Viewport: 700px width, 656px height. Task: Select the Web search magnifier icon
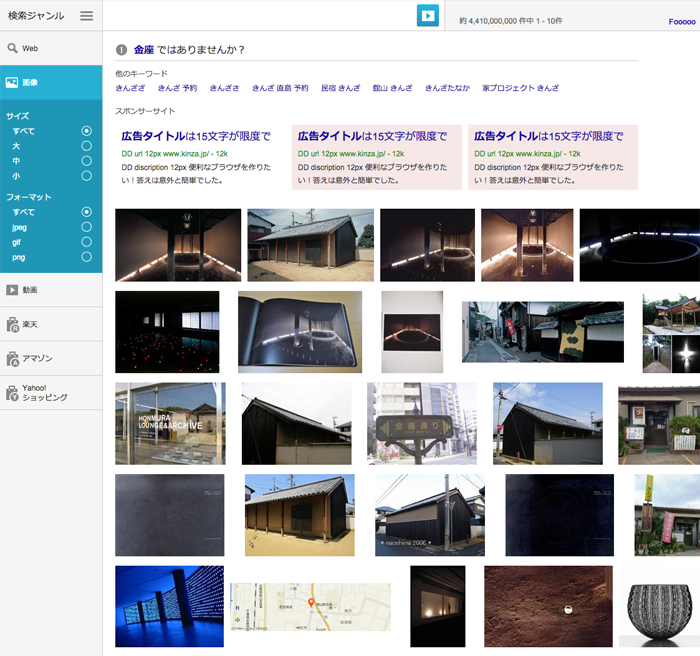click(12, 48)
